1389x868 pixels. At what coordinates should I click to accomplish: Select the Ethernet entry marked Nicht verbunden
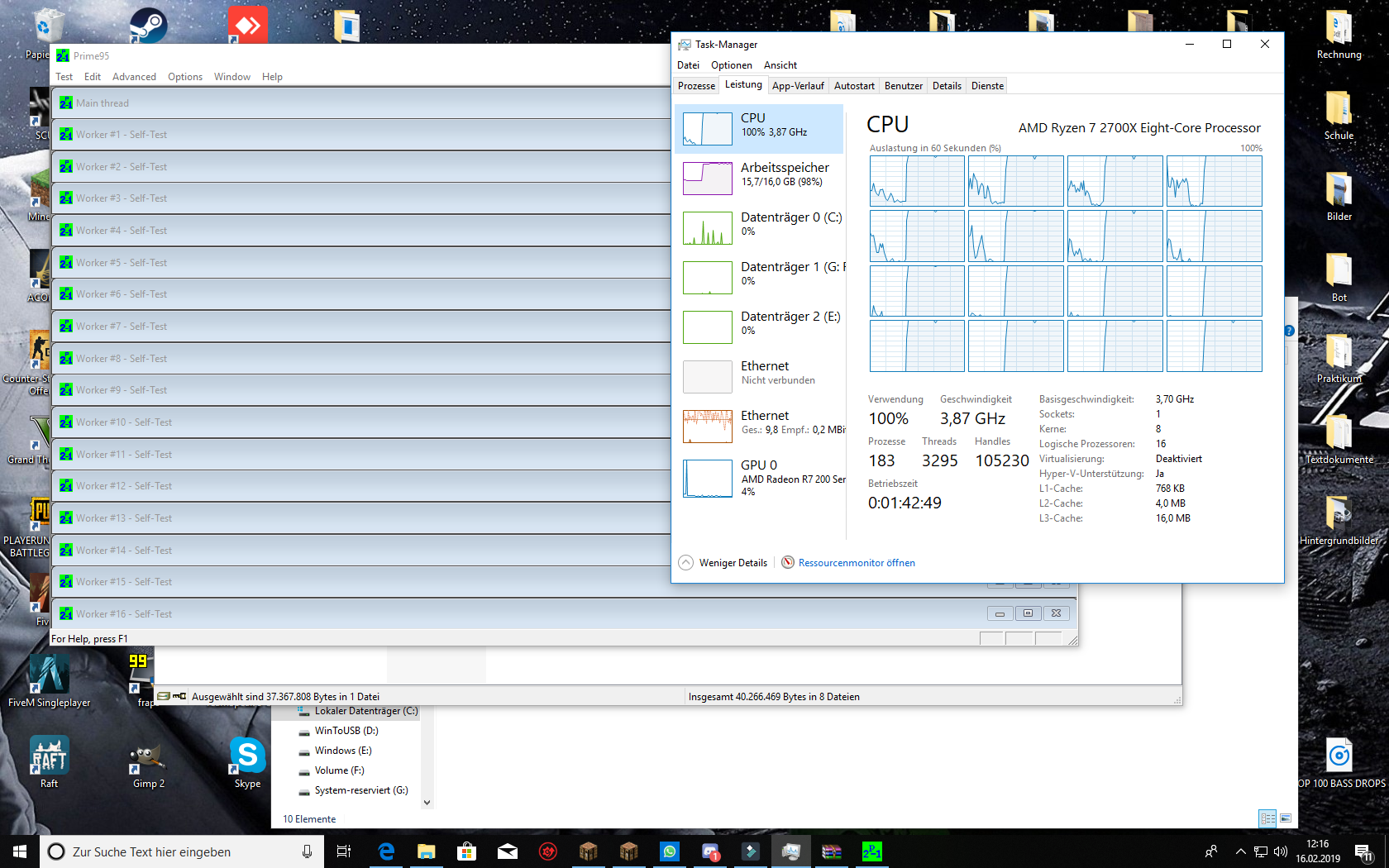click(x=759, y=377)
